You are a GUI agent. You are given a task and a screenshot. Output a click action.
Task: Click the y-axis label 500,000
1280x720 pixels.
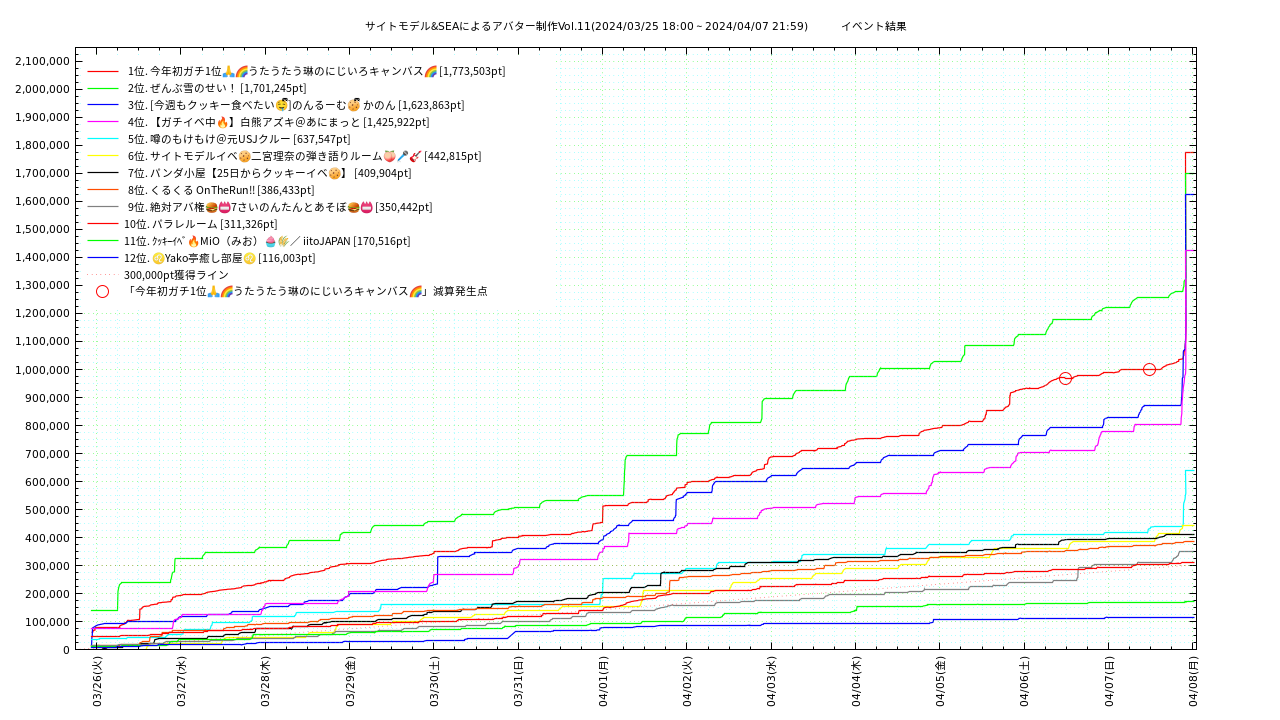tap(49, 510)
